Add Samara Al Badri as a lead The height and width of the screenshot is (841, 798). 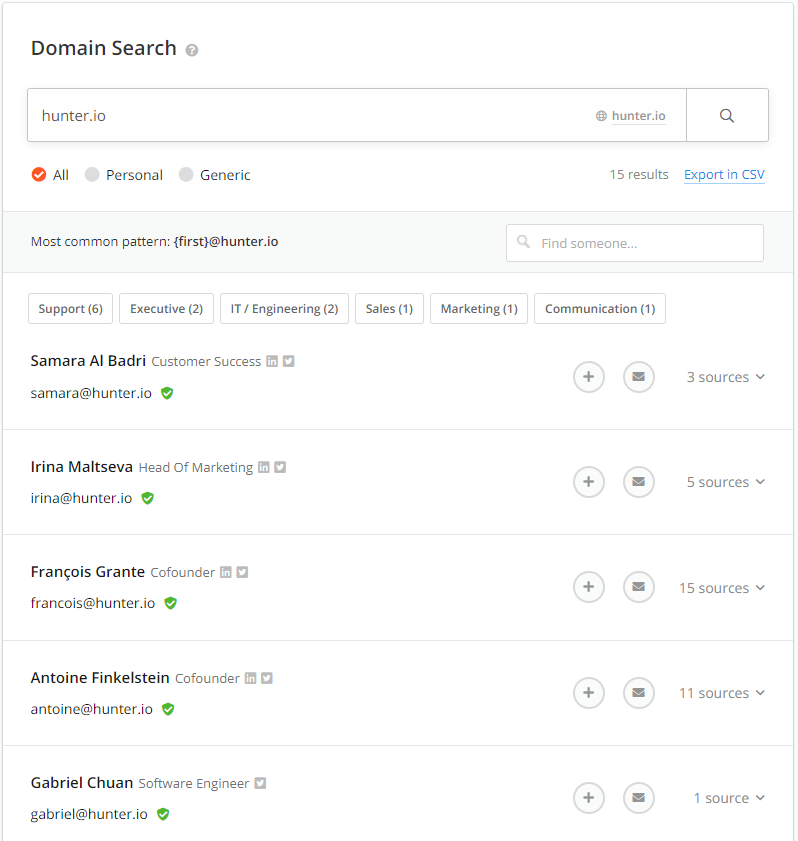(588, 377)
